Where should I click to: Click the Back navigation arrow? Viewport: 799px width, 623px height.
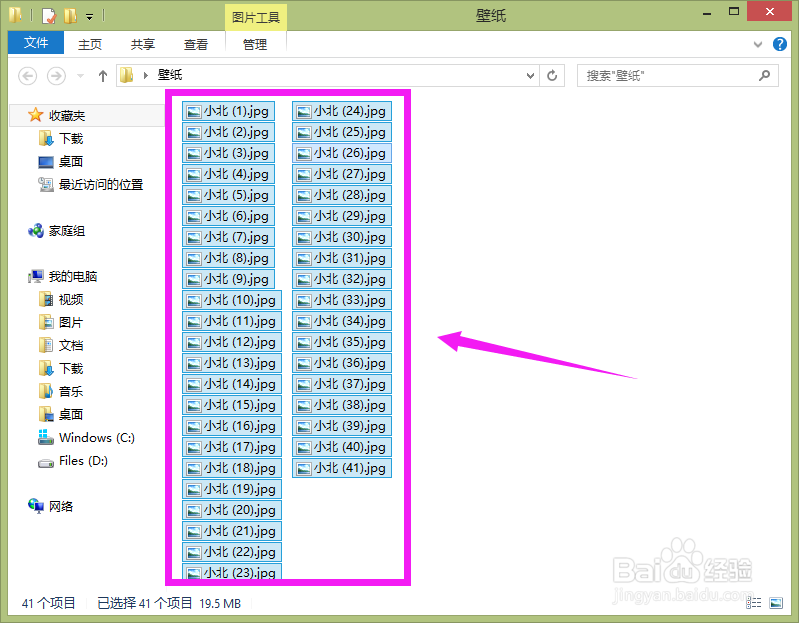[x=28, y=76]
